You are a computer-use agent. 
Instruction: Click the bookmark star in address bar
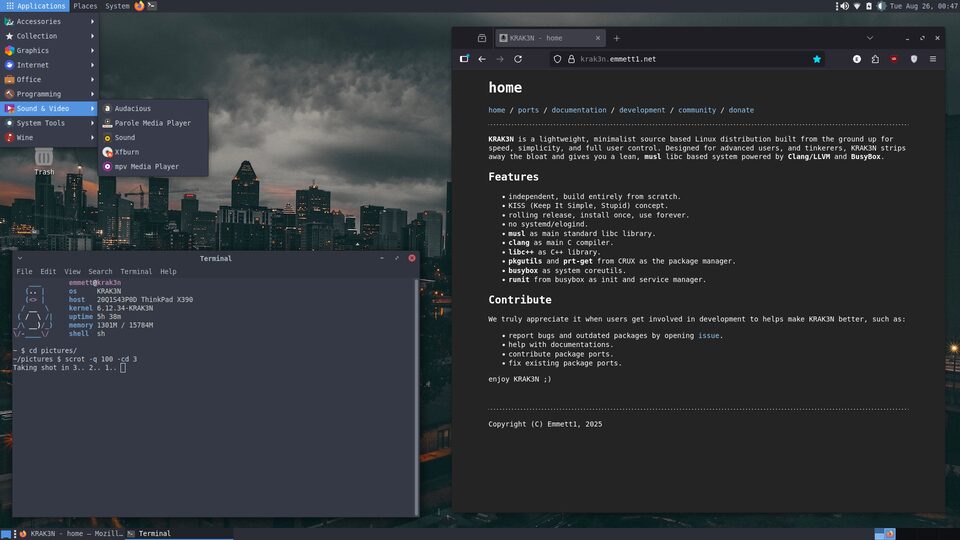point(817,59)
